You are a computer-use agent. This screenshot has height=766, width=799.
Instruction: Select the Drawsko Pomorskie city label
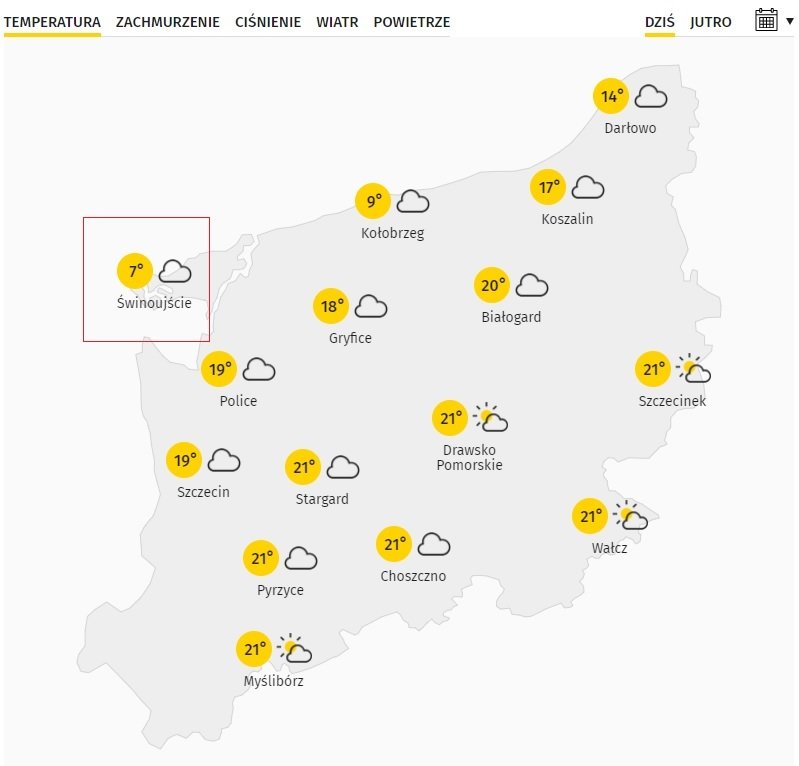click(469, 458)
